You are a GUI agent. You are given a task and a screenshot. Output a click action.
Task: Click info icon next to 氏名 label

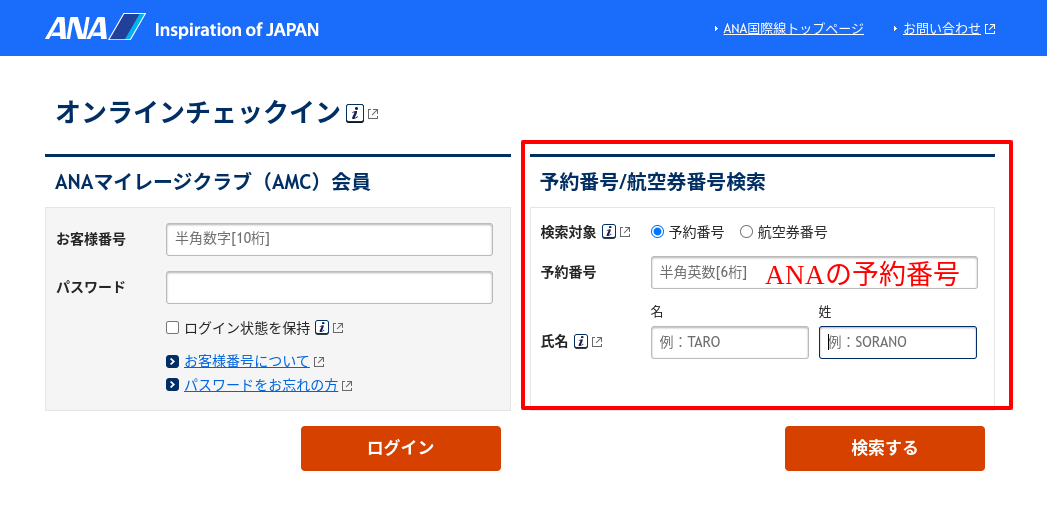[580, 342]
